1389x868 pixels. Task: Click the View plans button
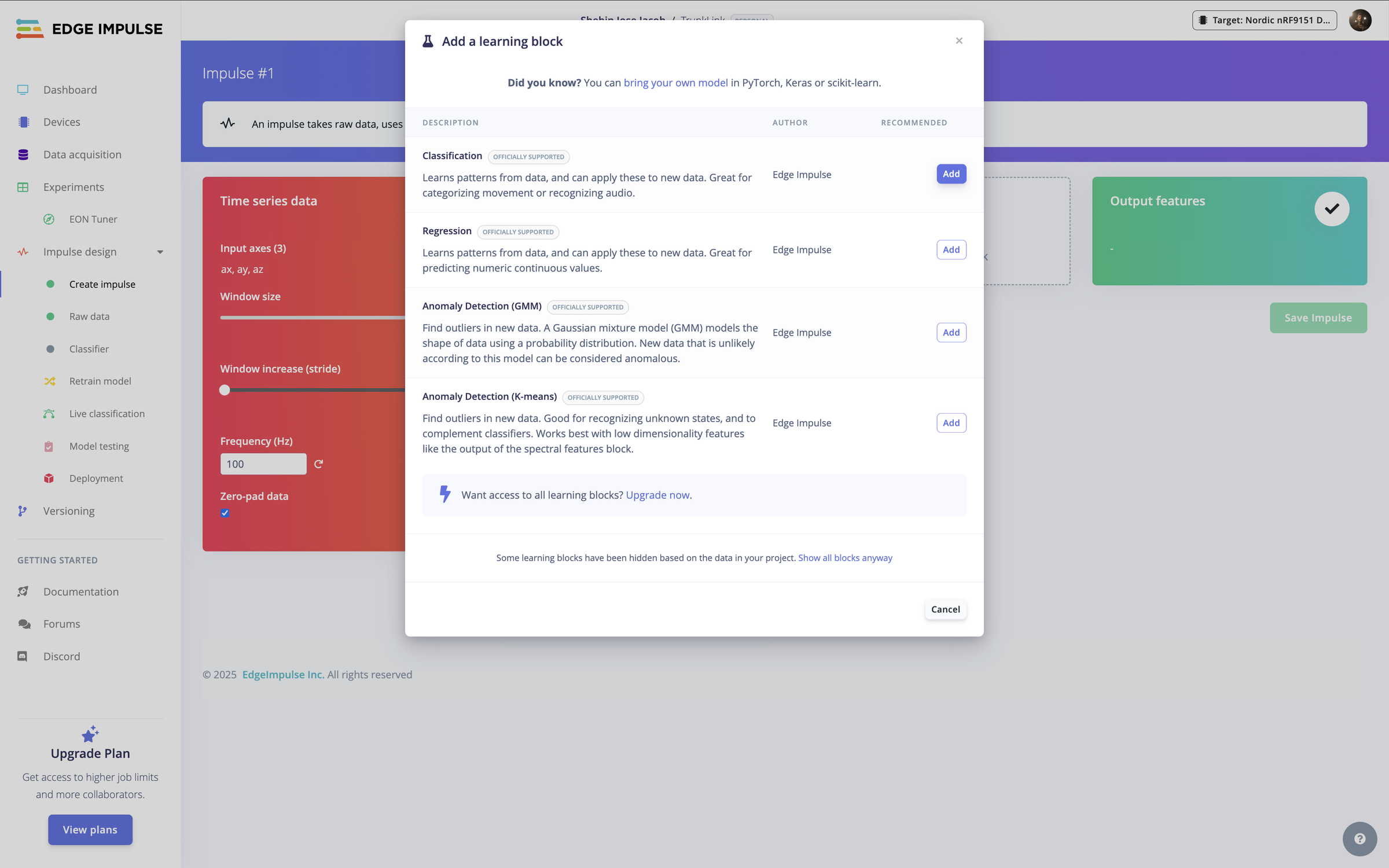coord(90,830)
